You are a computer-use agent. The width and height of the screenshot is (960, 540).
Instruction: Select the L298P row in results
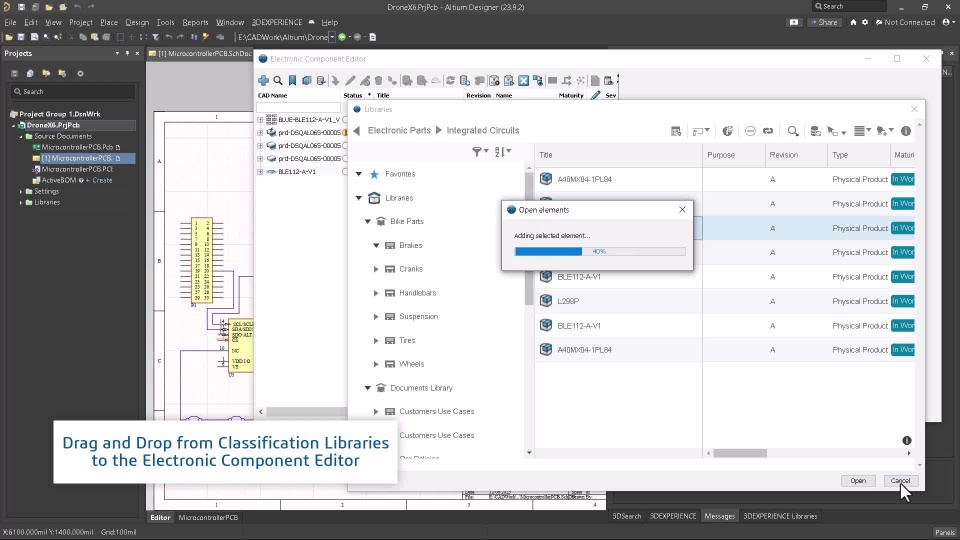click(725, 301)
